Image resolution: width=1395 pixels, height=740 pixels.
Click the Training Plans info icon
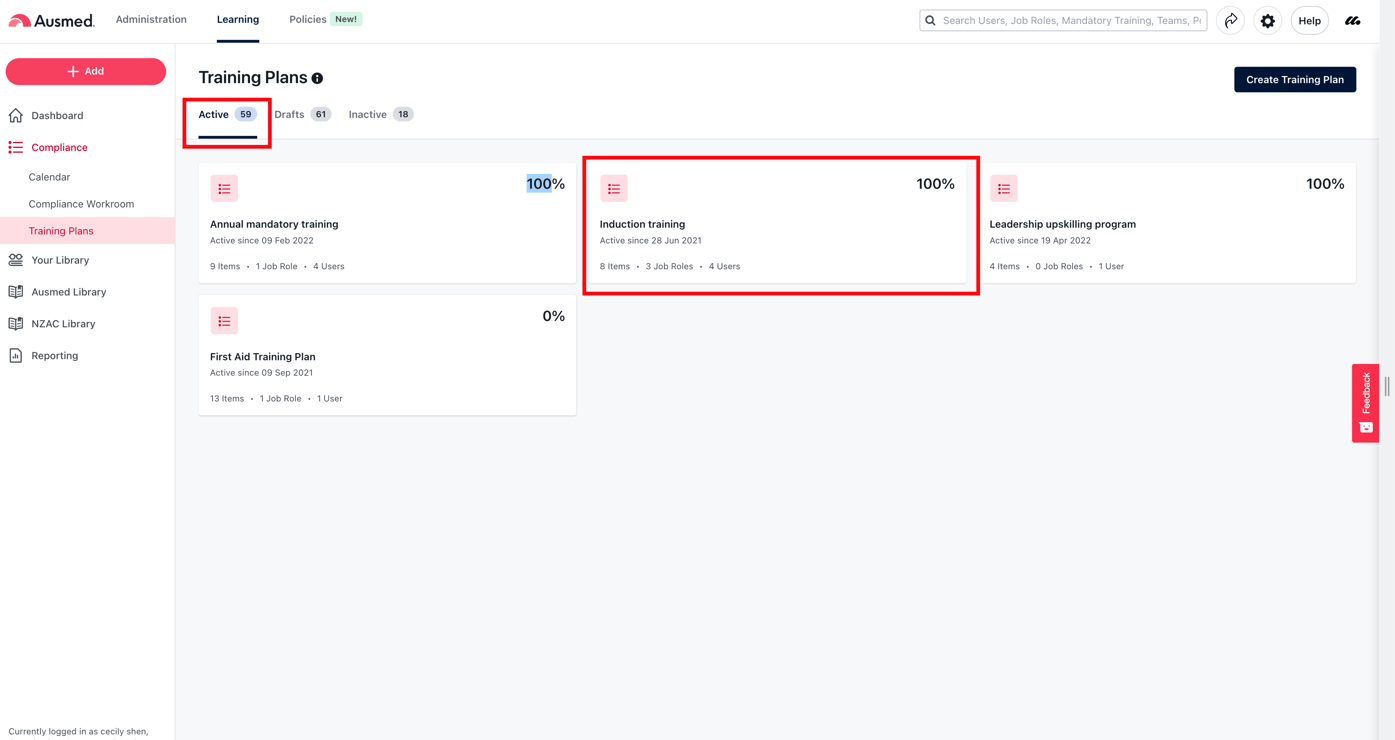(x=317, y=78)
